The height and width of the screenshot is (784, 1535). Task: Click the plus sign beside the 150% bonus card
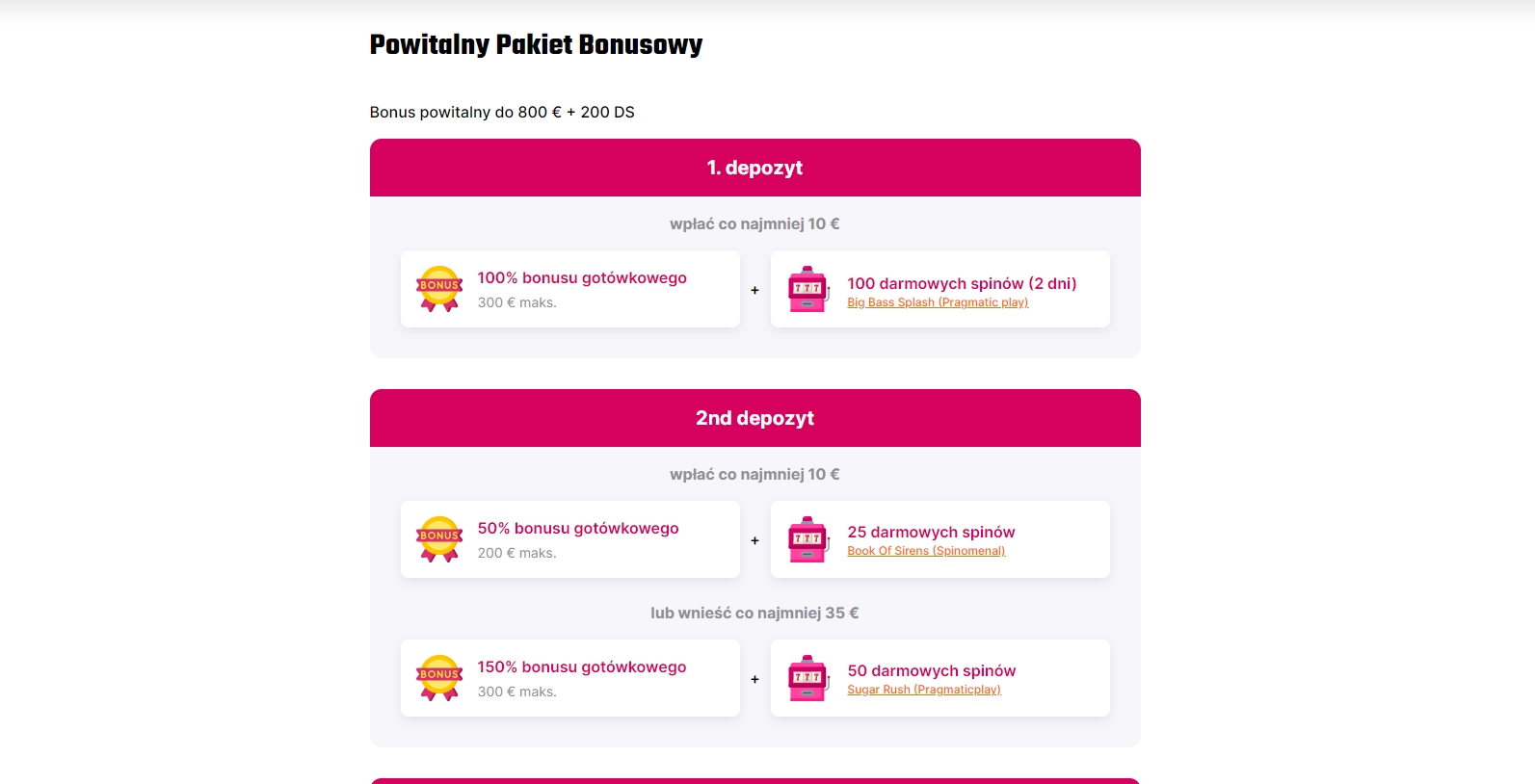pos(755,679)
